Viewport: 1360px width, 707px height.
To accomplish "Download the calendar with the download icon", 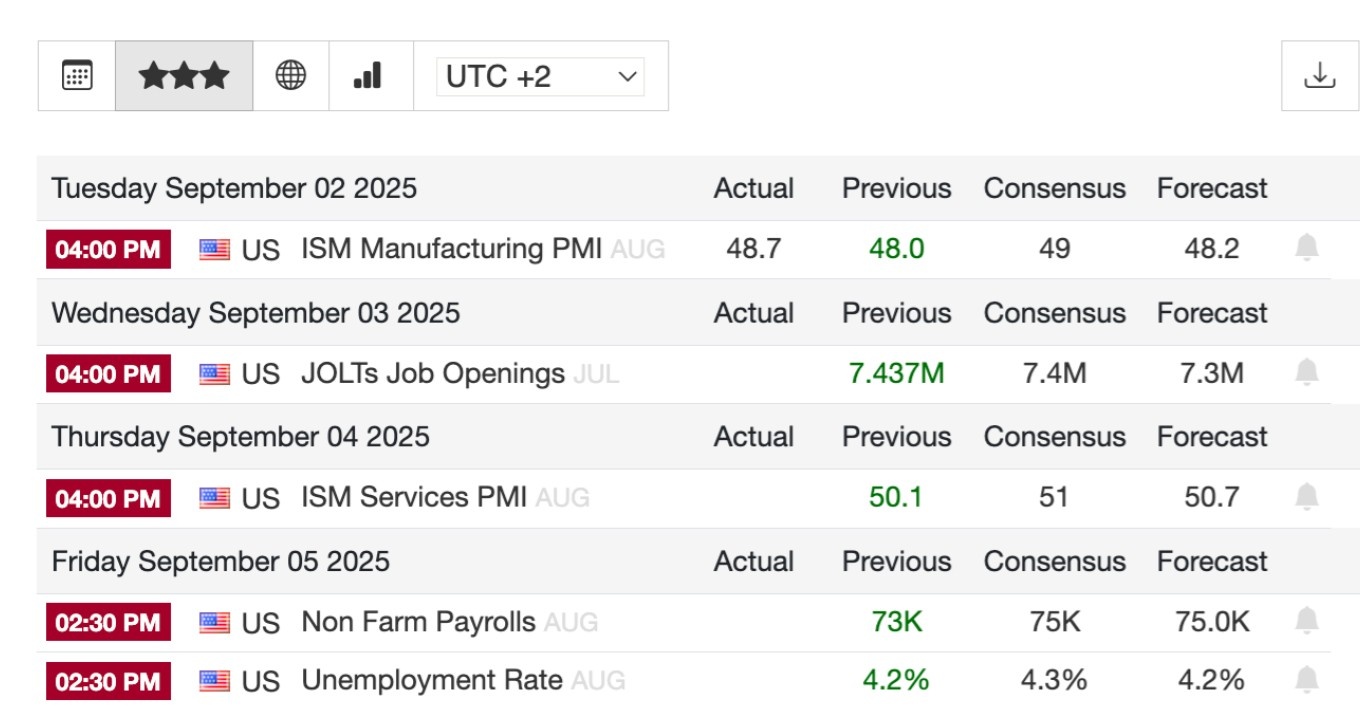I will (x=1320, y=76).
